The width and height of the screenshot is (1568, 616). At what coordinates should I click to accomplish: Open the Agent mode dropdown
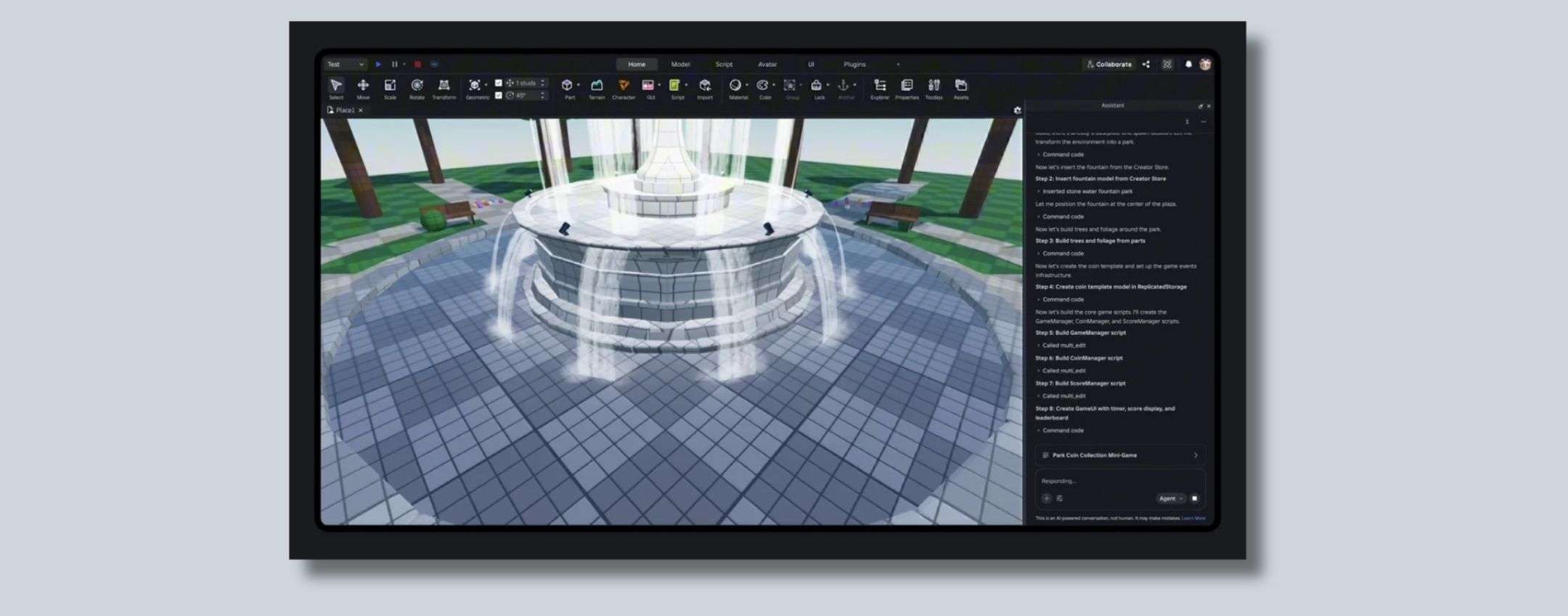tap(1171, 498)
